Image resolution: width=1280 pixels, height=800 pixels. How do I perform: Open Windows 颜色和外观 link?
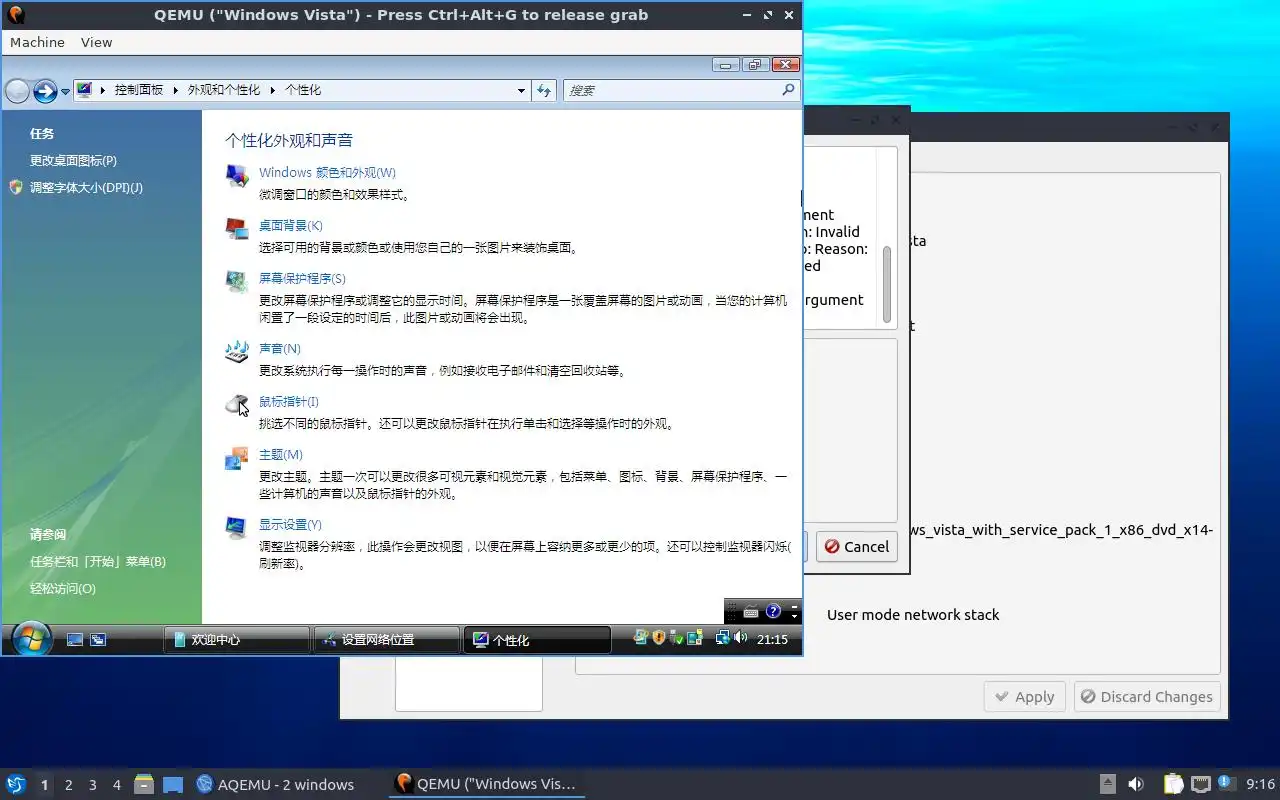pos(327,173)
